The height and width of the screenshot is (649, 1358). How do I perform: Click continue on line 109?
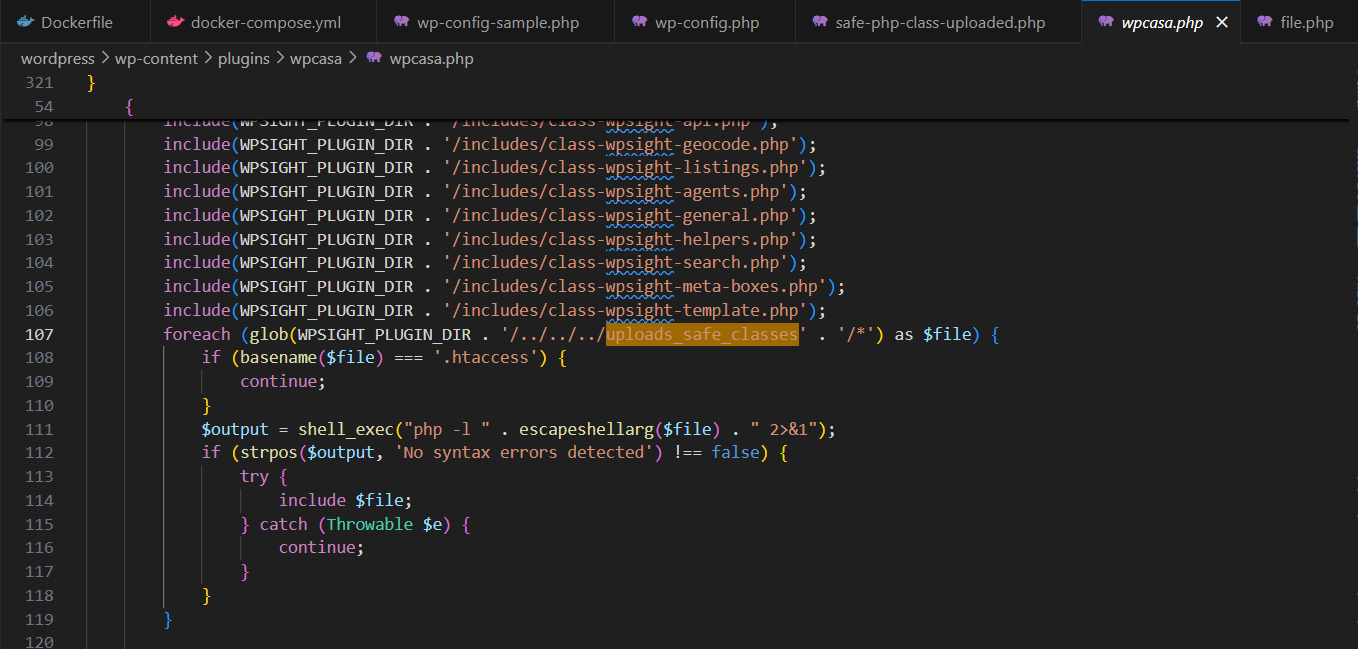pyautogui.click(x=279, y=382)
